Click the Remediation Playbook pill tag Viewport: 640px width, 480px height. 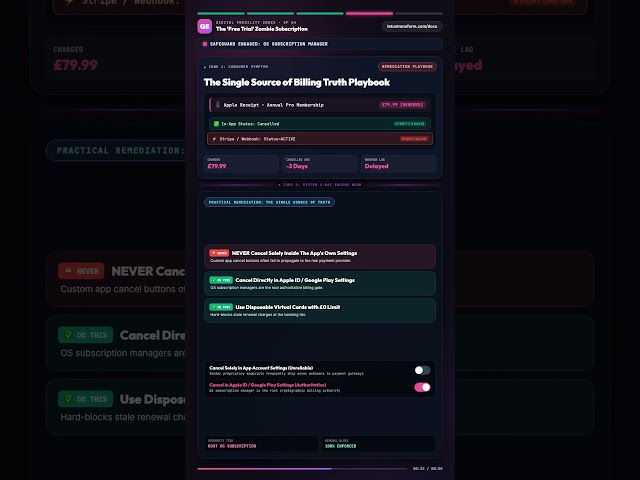tap(407, 67)
